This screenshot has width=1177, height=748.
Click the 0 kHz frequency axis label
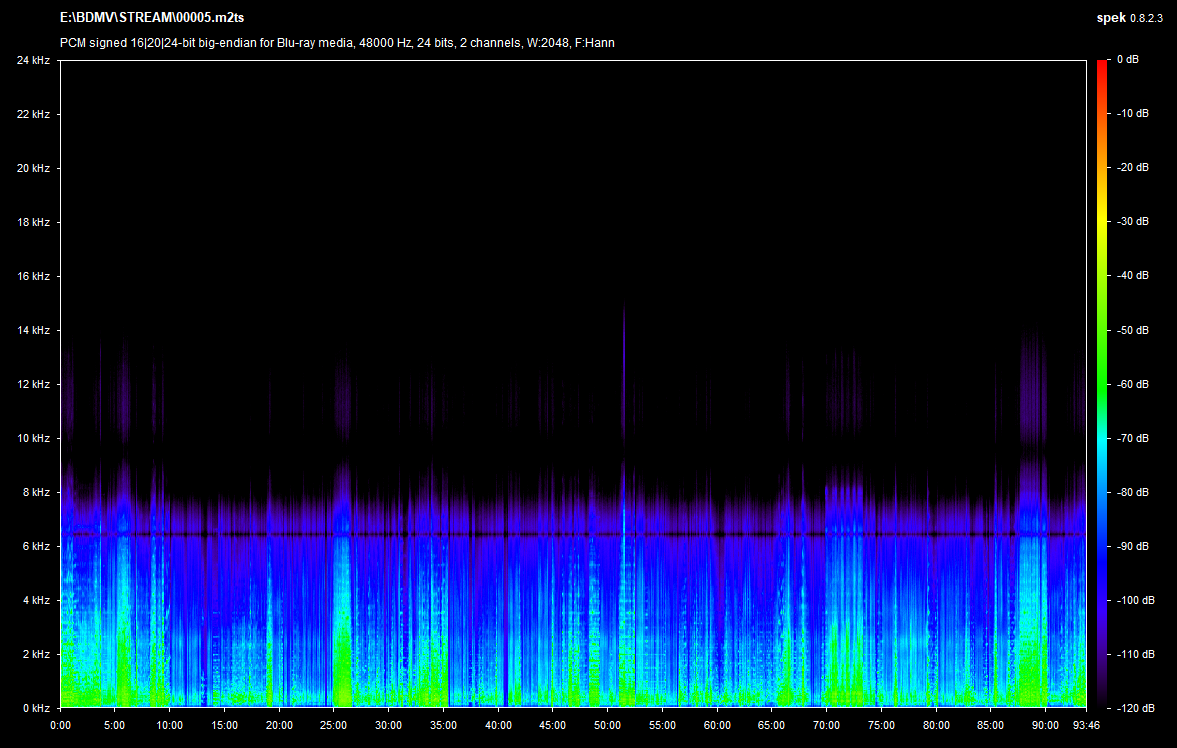point(36,708)
